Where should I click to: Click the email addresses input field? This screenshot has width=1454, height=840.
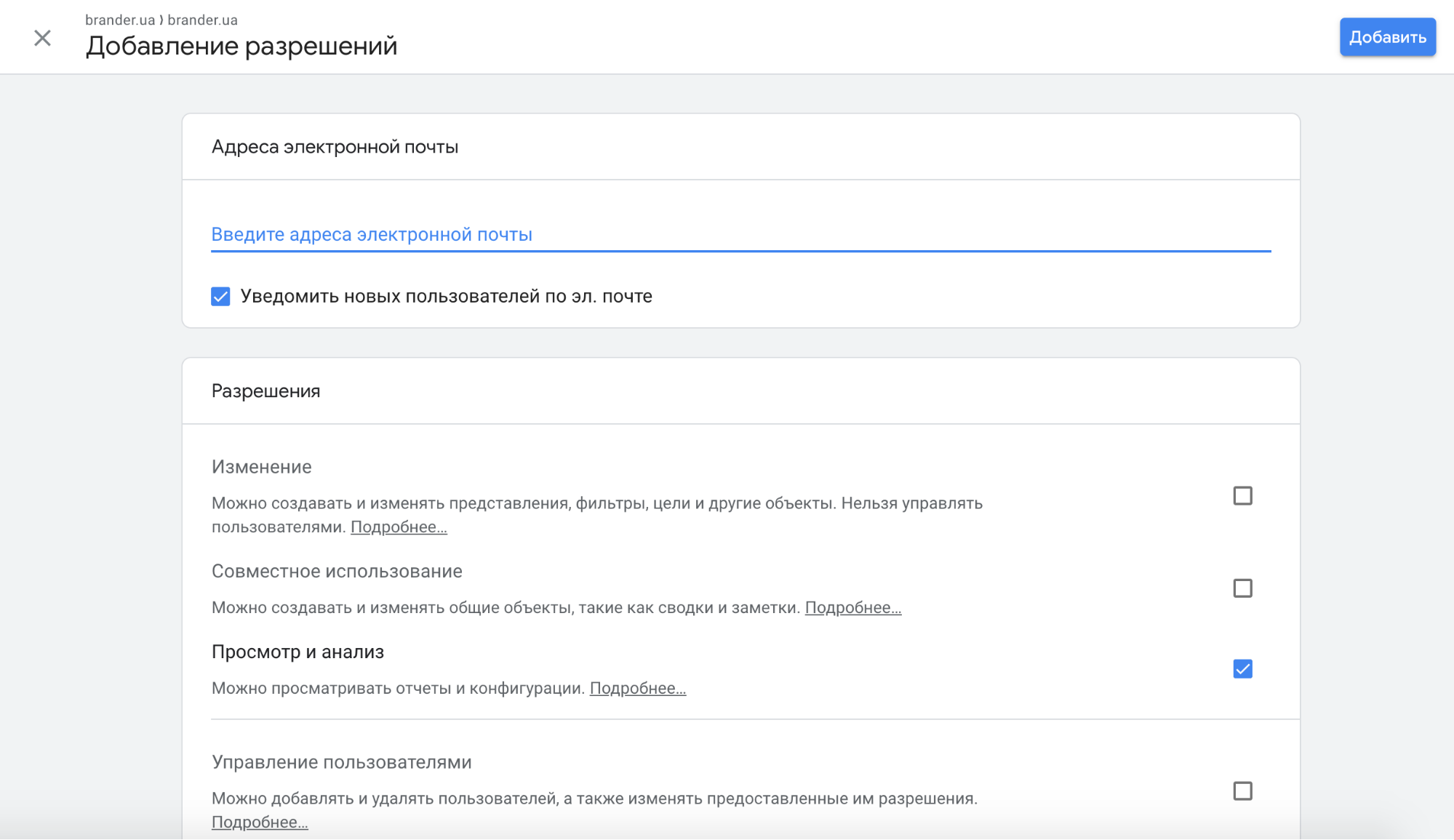point(740,235)
